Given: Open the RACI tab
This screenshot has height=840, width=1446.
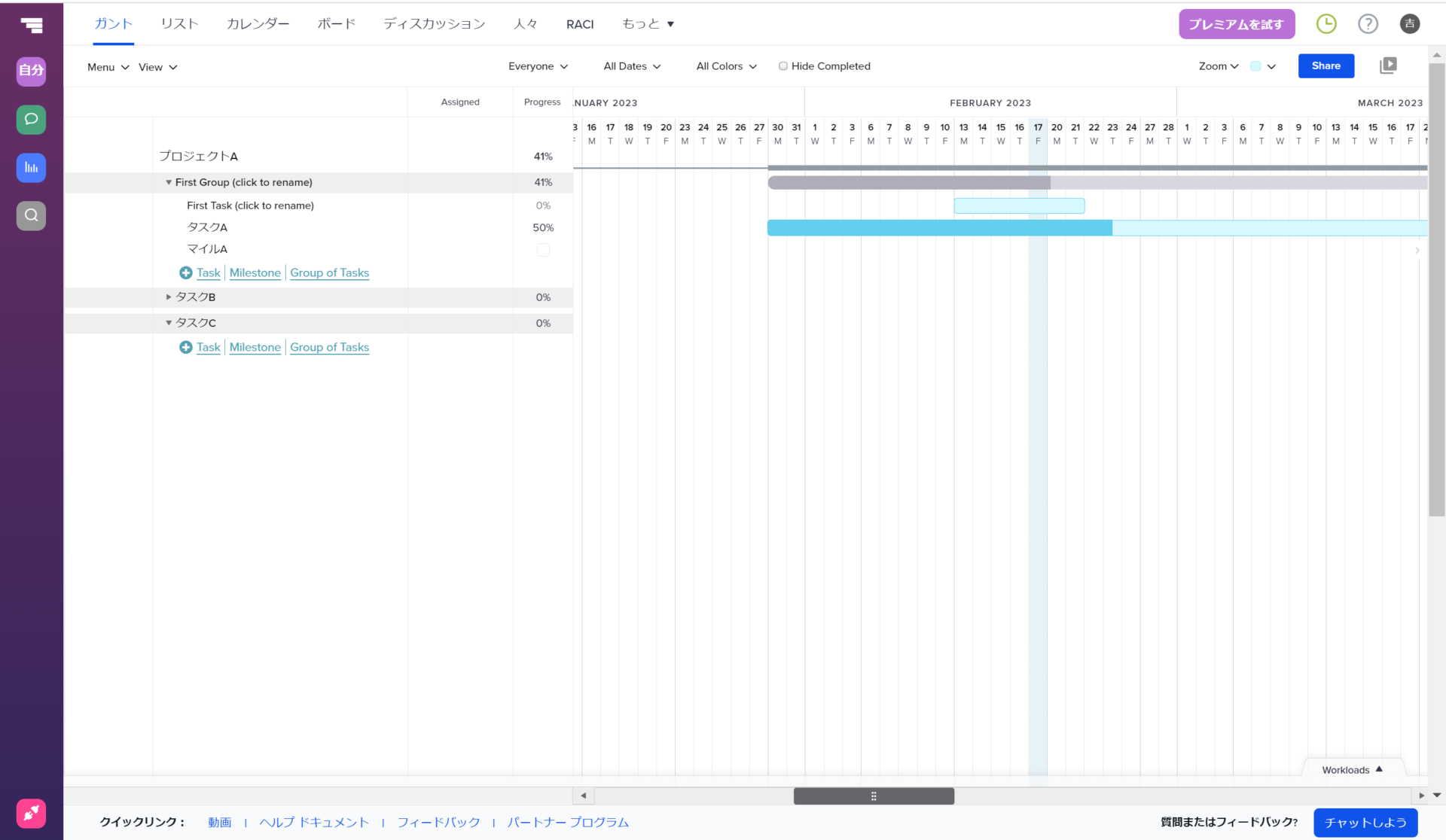Looking at the screenshot, I should point(580,24).
